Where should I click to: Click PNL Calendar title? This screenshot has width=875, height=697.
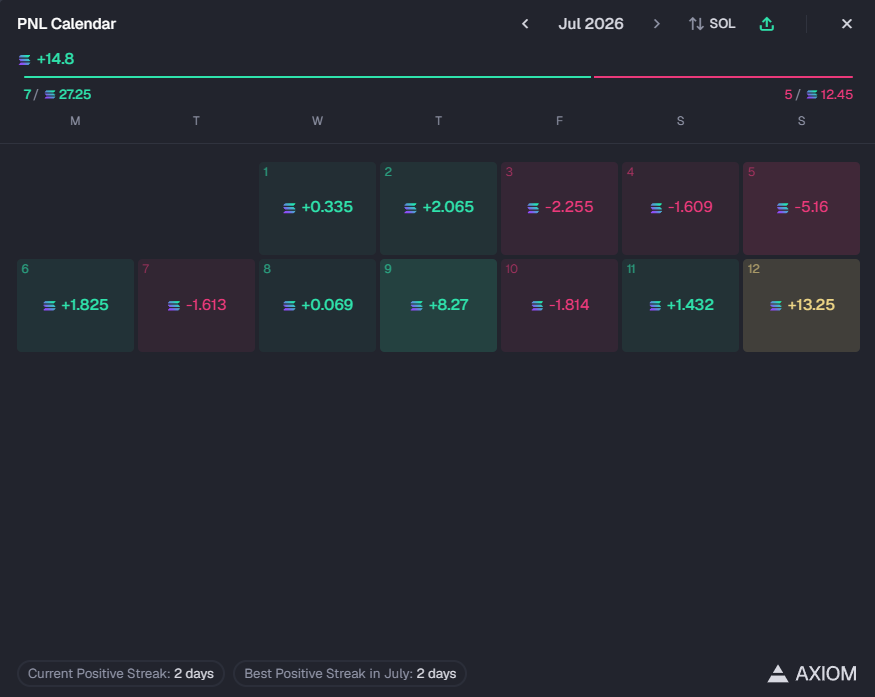click(66, 24)
